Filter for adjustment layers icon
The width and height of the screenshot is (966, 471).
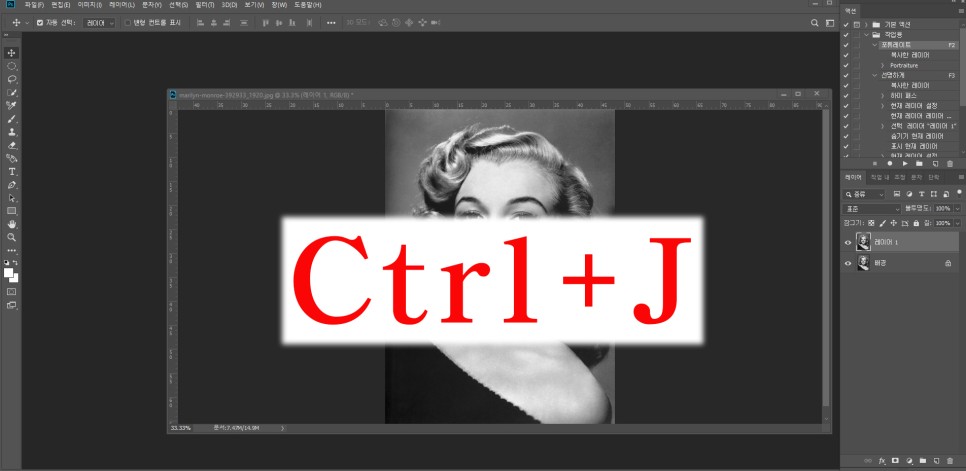tap(909, 194)
